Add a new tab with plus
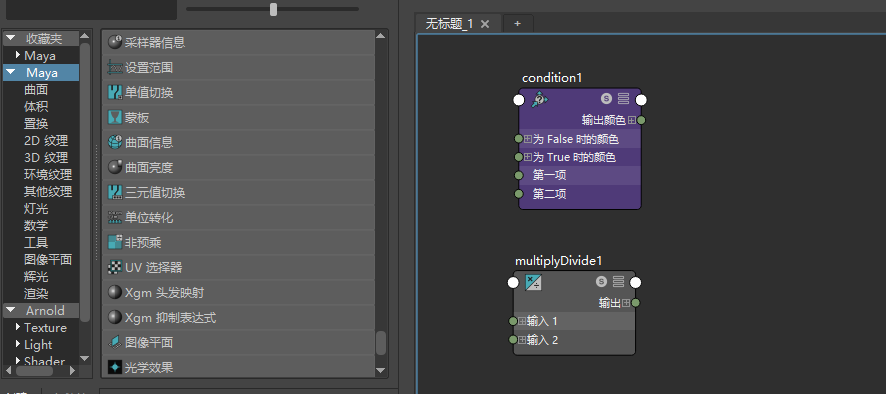 pos(517,24)
